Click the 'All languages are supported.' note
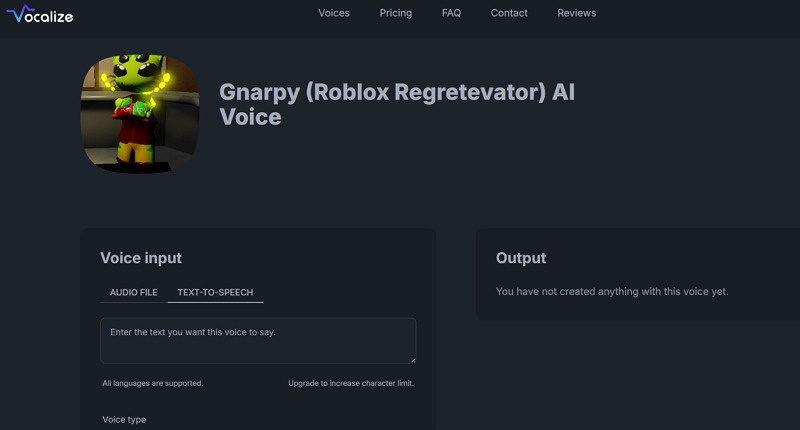 [153, 383]
